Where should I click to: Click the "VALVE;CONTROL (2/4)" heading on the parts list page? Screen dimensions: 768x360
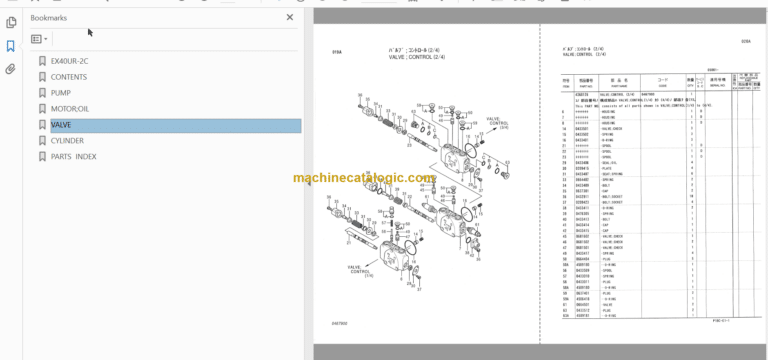[583, 55]
